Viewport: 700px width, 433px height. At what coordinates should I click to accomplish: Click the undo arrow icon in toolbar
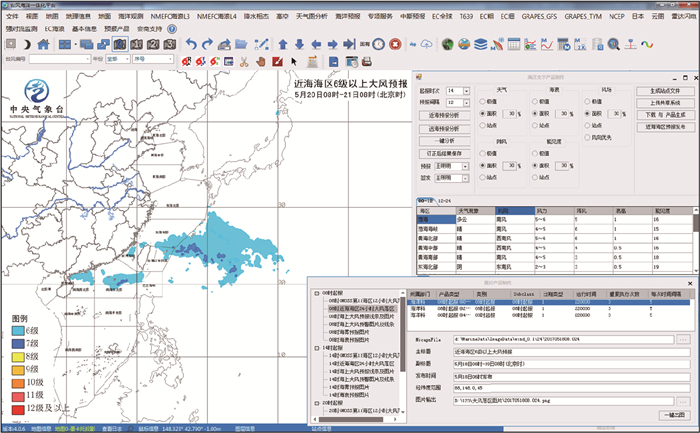[192, 44]
